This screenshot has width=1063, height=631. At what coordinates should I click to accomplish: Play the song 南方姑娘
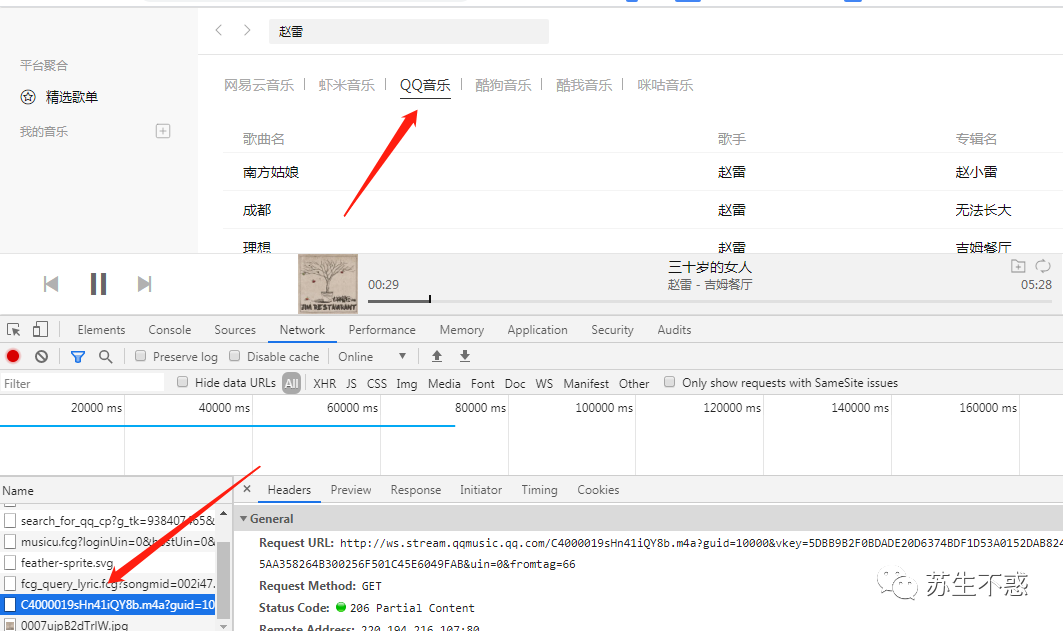point(271,172)
